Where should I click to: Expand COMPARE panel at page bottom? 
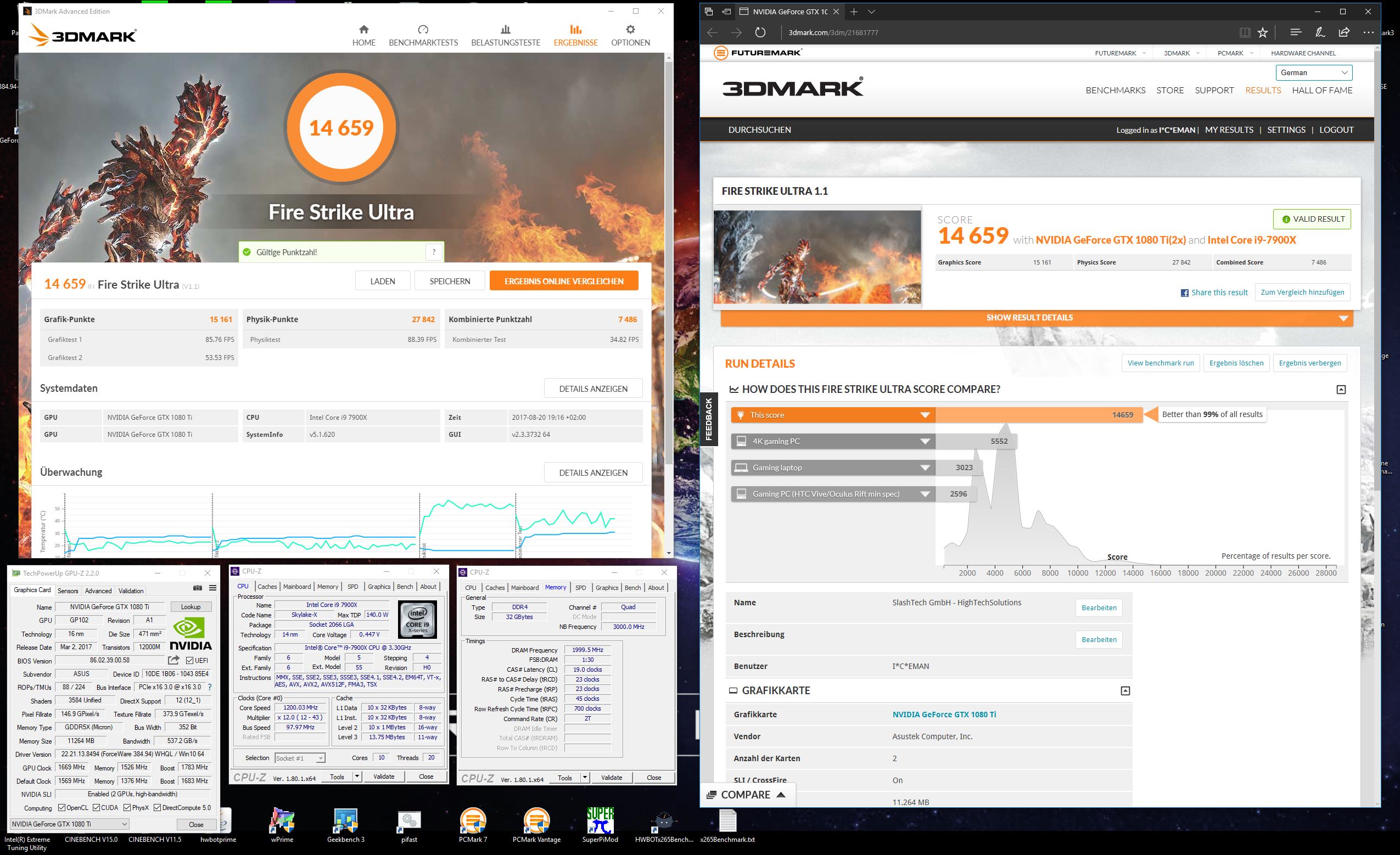pos(747,795)
